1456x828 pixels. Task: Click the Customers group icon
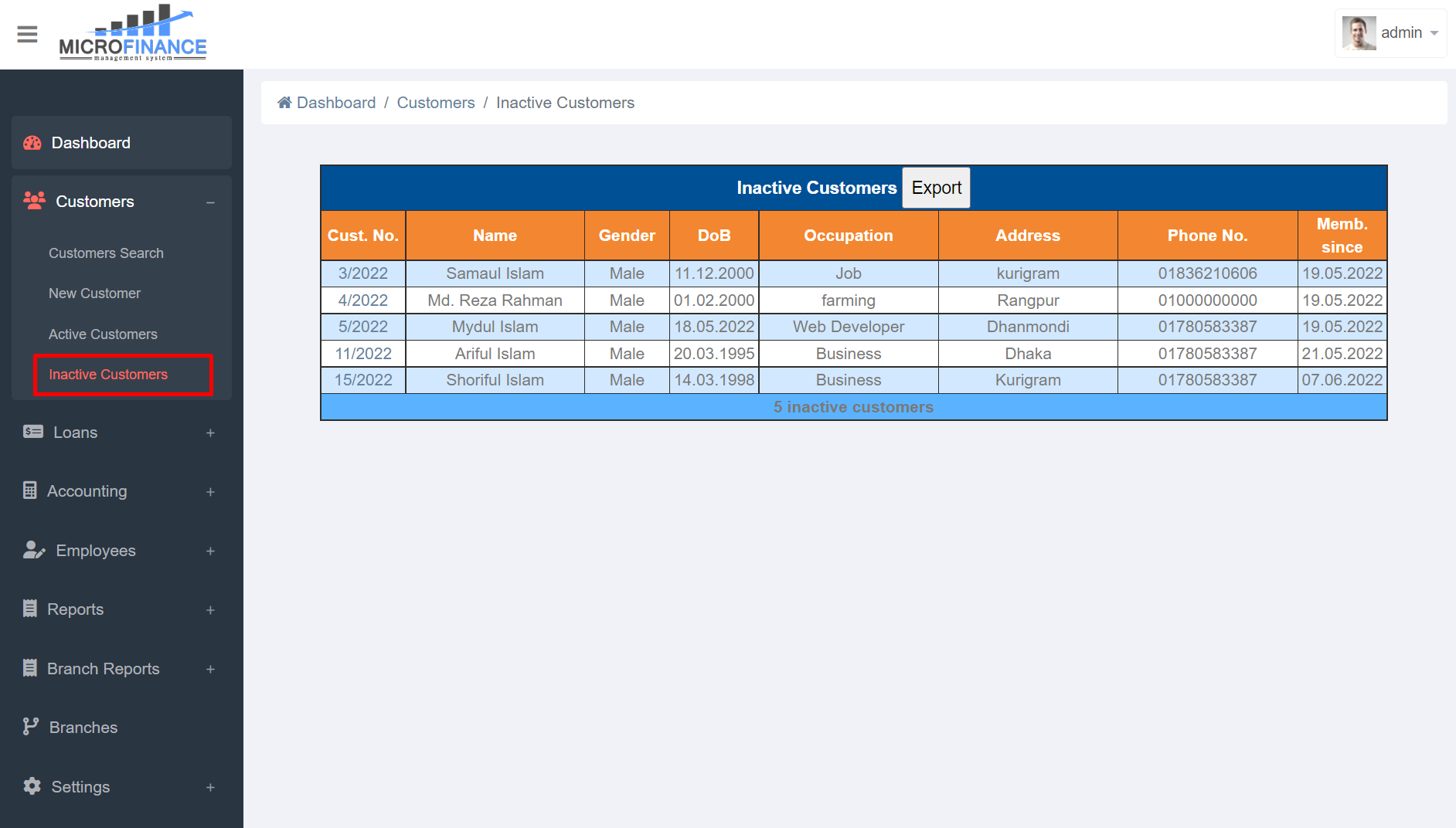pos(34,201)
